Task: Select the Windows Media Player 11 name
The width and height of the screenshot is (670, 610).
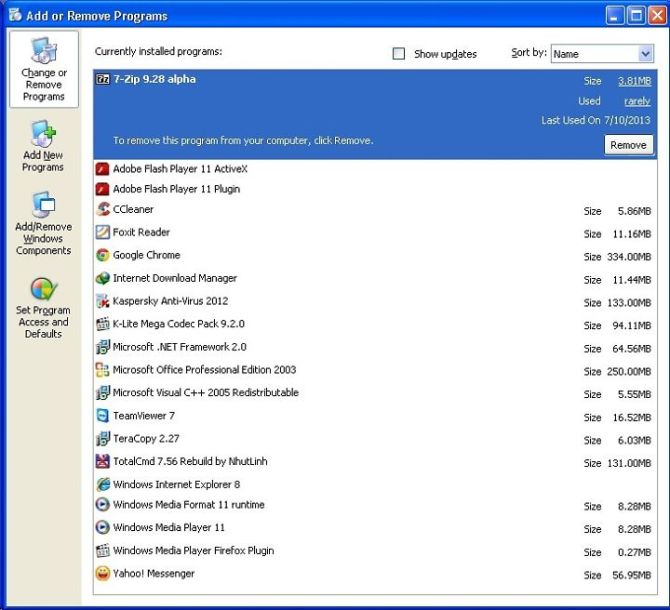Action: 168,528
